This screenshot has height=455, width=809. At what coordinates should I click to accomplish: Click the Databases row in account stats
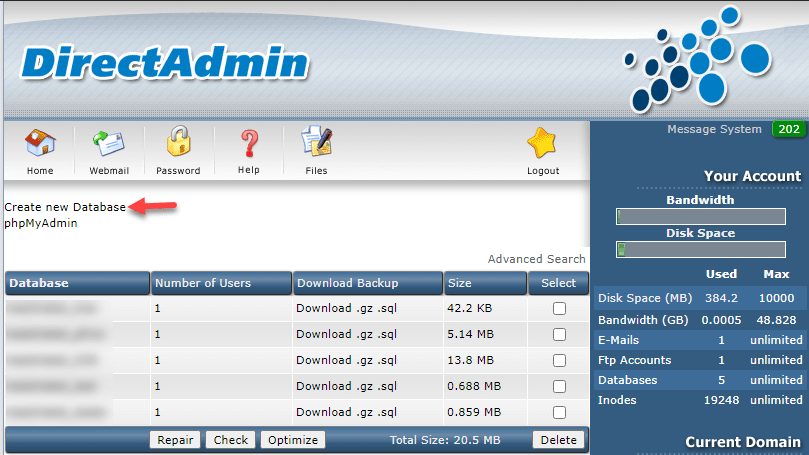coord(700,380)
